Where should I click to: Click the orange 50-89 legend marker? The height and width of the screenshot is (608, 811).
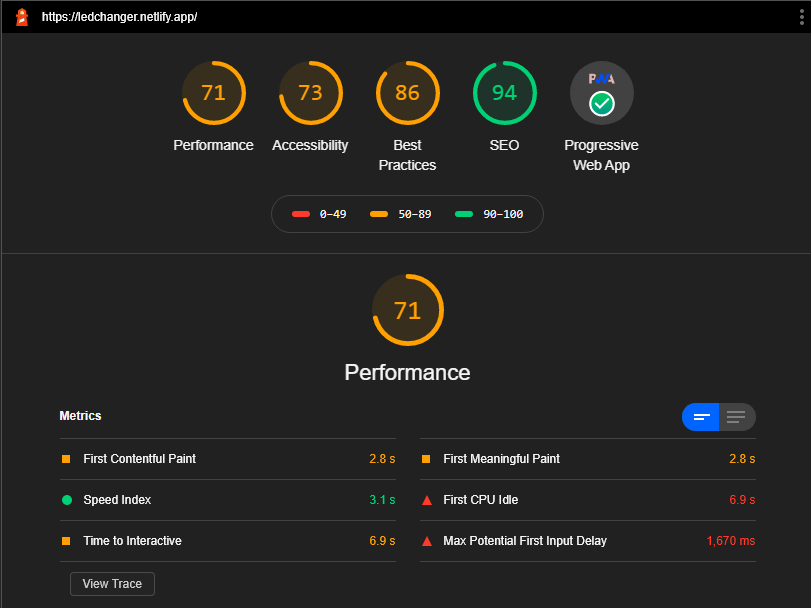379,214
